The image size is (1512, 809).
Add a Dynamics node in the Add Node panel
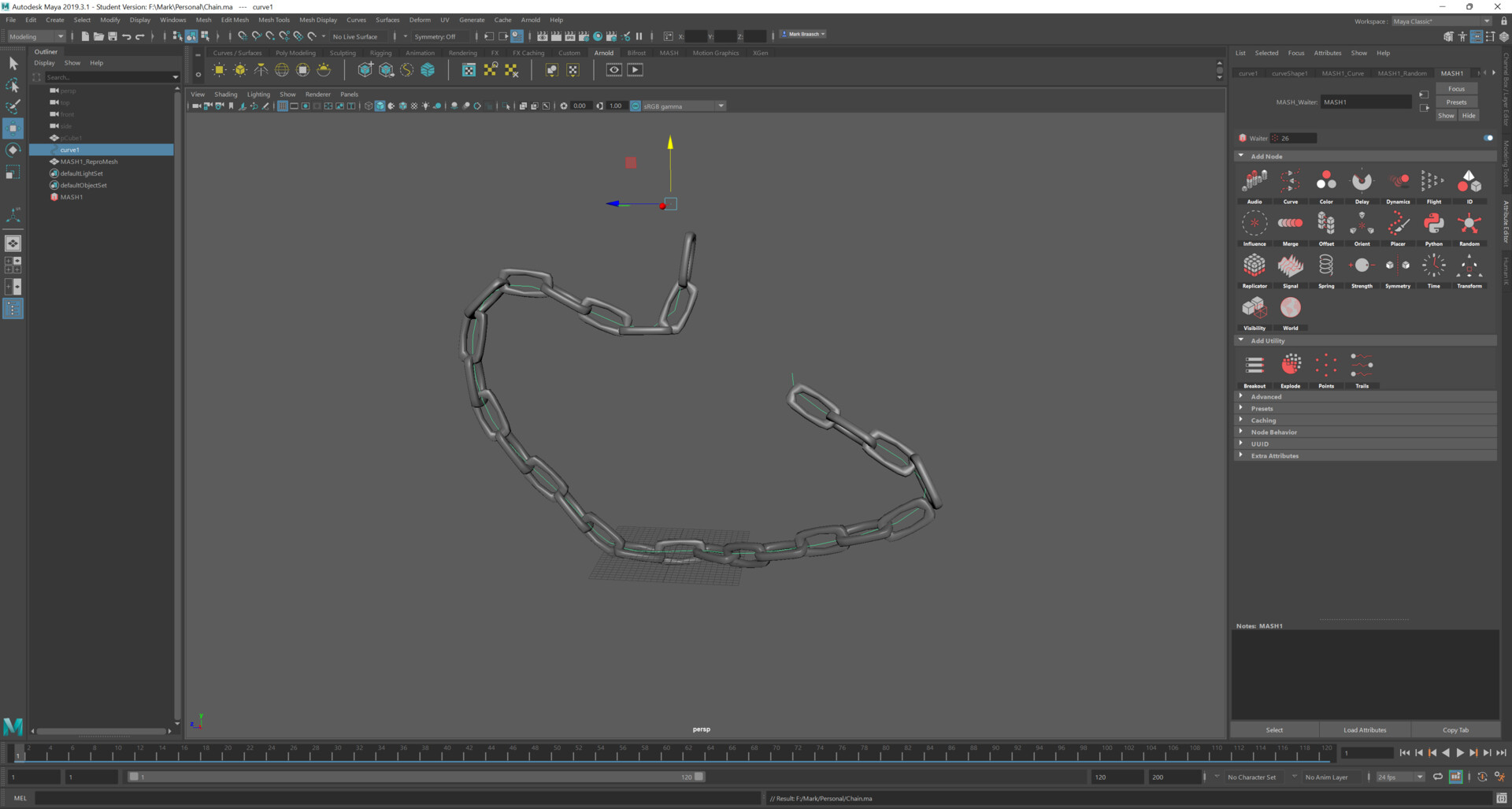tap(1398, 181)
